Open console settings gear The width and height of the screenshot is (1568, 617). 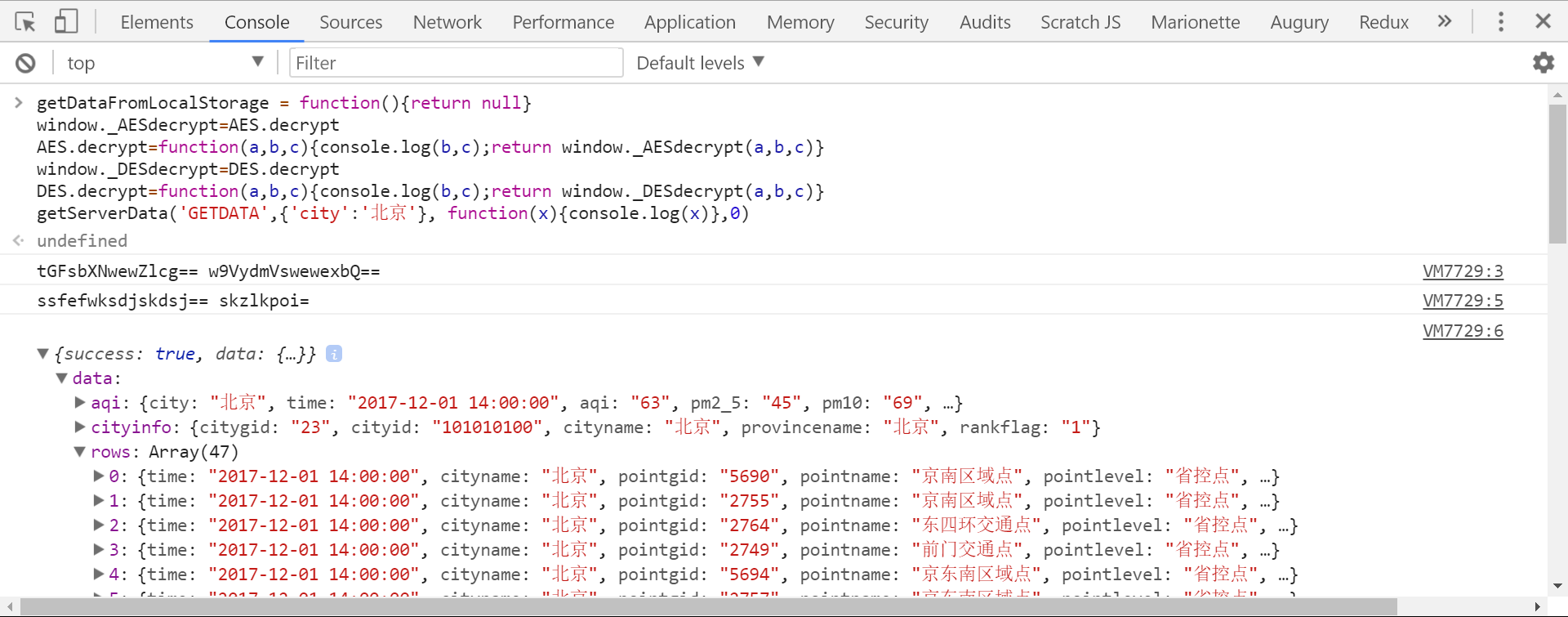(1543, 63)
